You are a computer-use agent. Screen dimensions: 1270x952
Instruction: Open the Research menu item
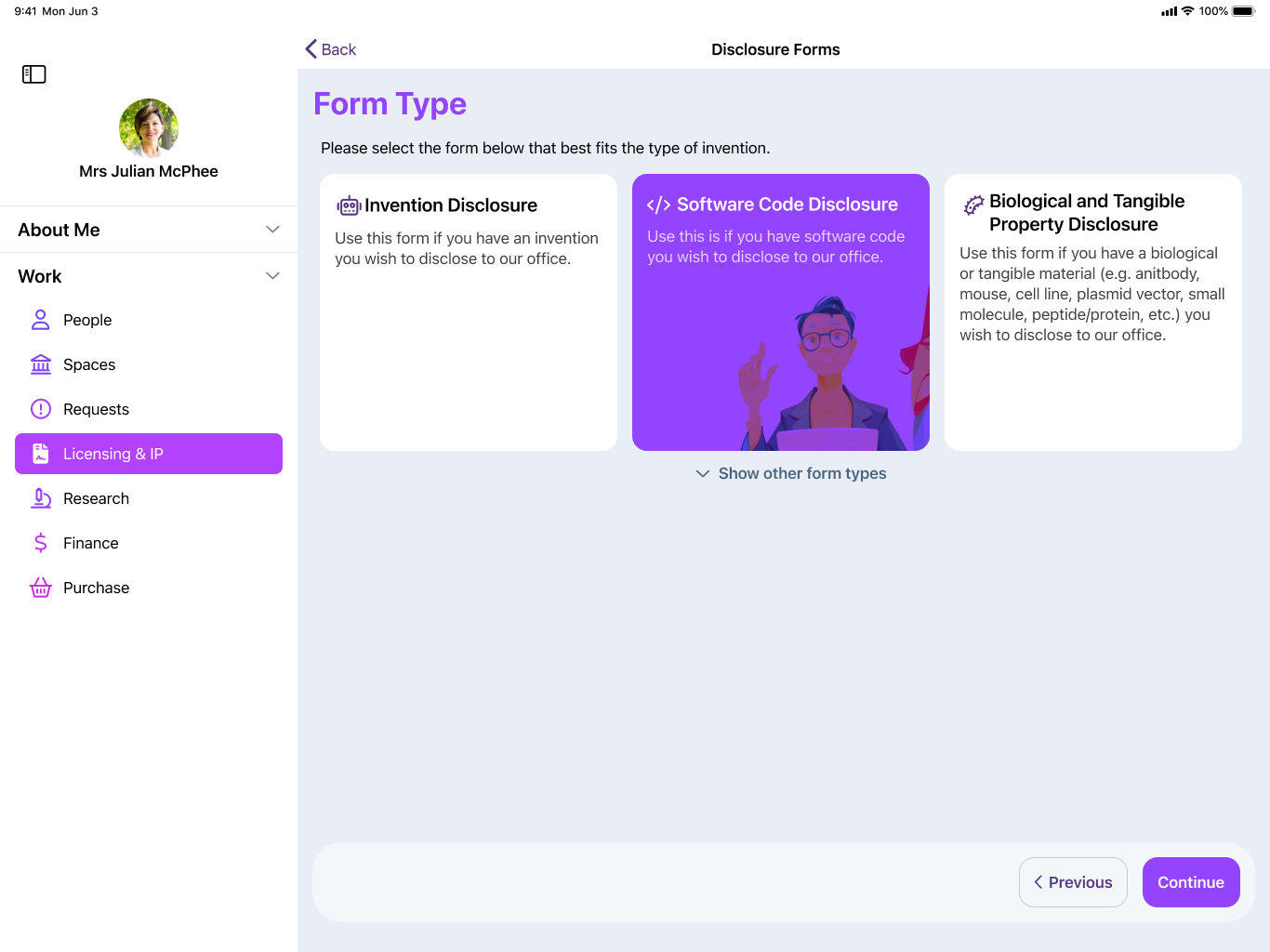point(96,498)
